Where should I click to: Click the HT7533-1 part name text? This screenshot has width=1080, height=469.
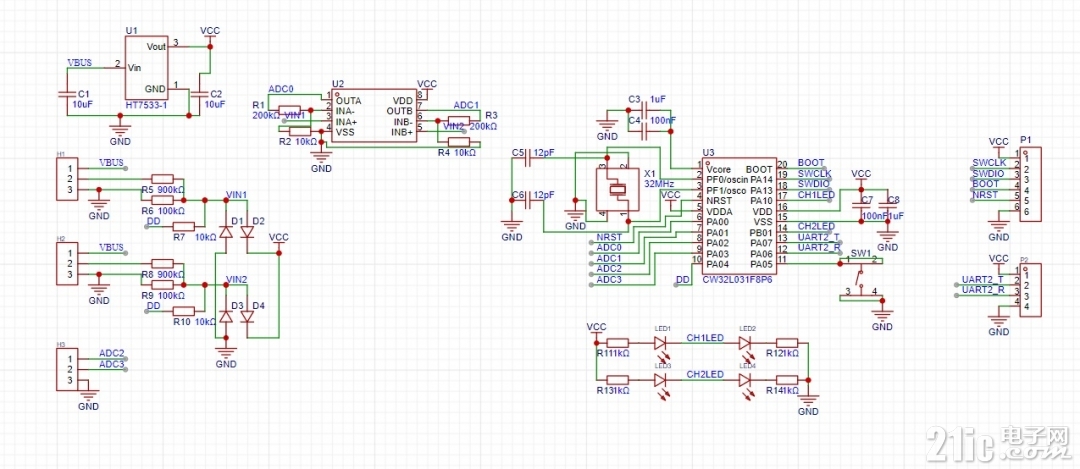tap(147, 105)
